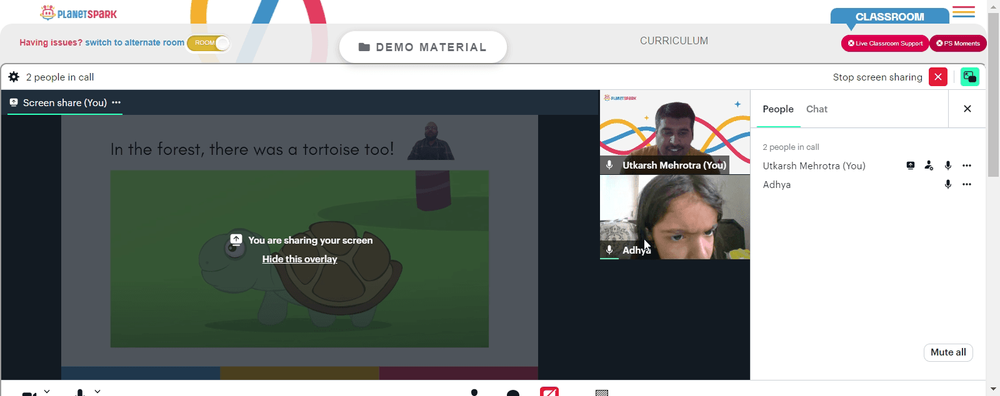Expand microphone options chevron in bottom bar
This screenshot has height=396, width=1000.
point(97,391)
